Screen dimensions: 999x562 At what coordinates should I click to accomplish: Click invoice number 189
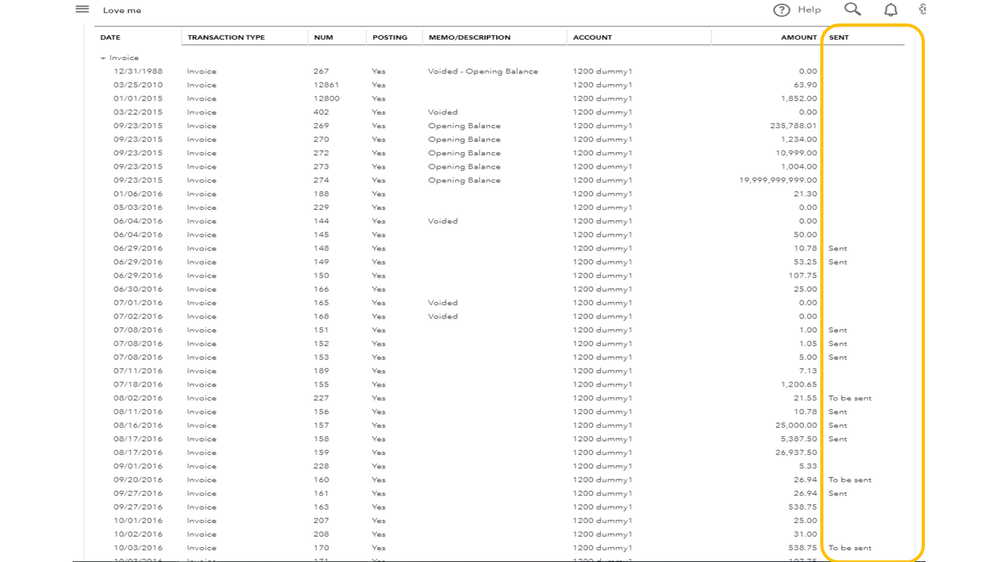(x=321, y=371)
